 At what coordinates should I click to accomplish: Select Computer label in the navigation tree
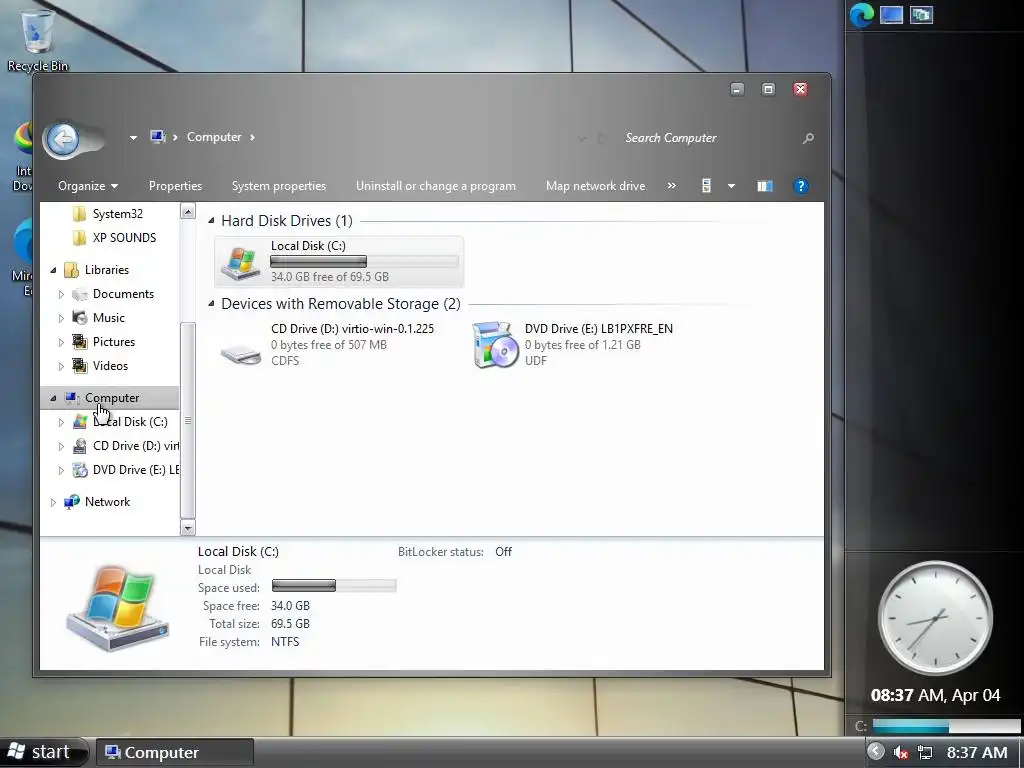pyautogui.click(x=112, y=398)
